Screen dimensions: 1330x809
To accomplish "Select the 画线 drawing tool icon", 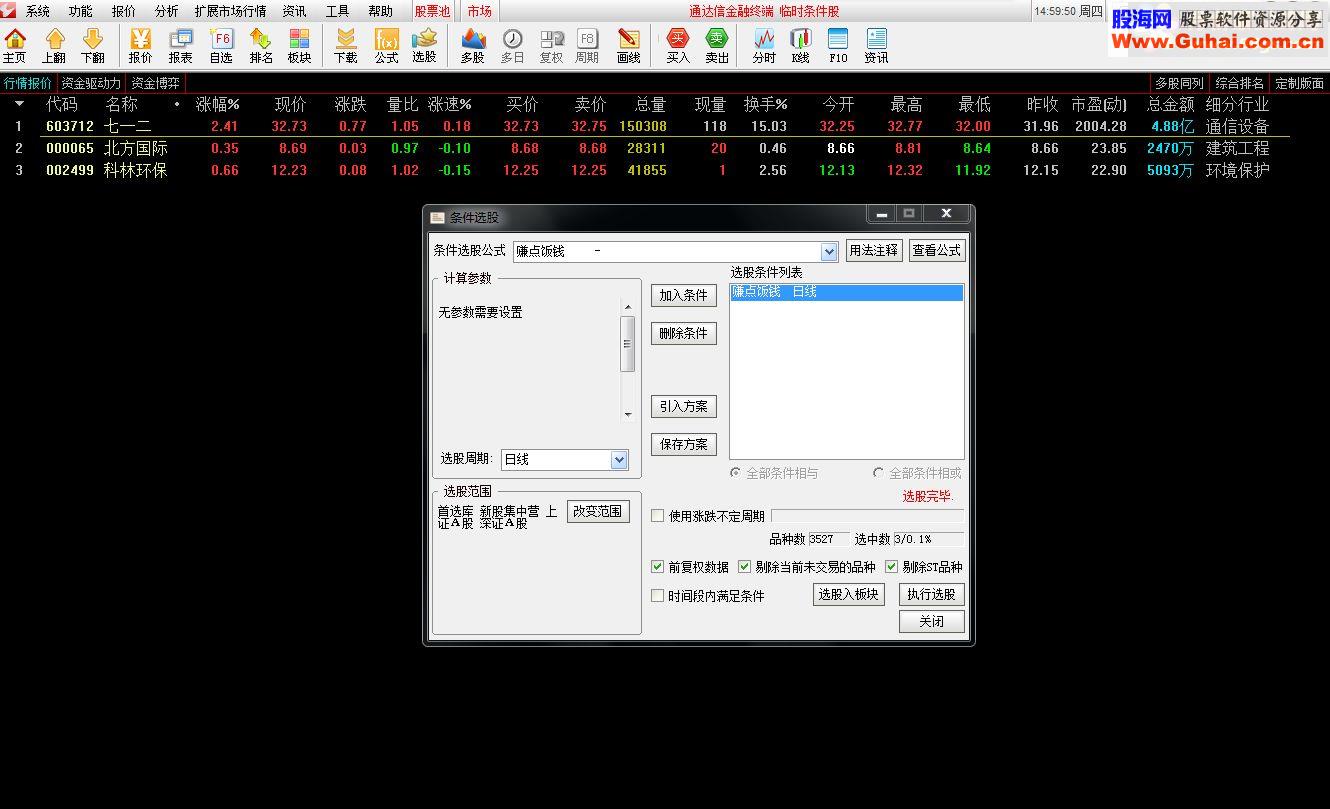I will pos(628,45).
